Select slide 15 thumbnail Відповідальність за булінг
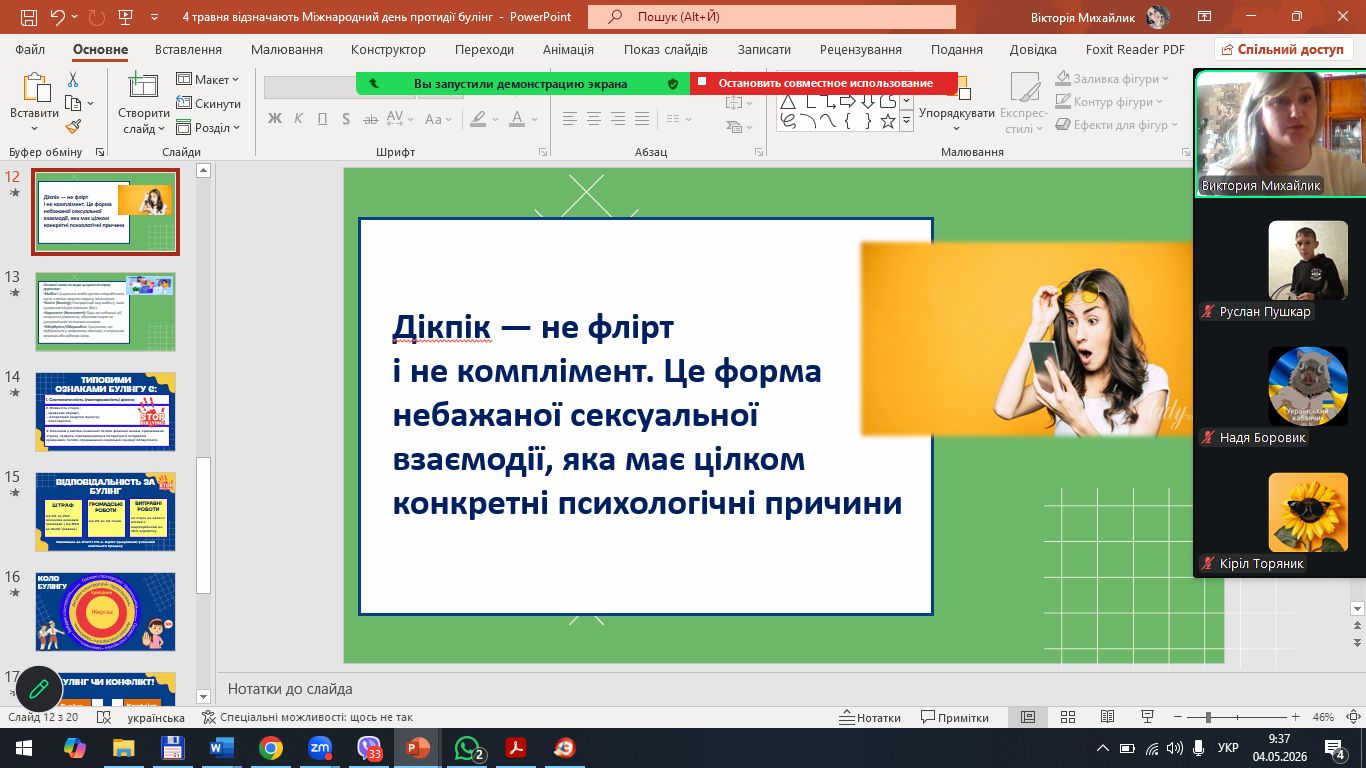This screenshot has height=768, width=1366. 105,512
